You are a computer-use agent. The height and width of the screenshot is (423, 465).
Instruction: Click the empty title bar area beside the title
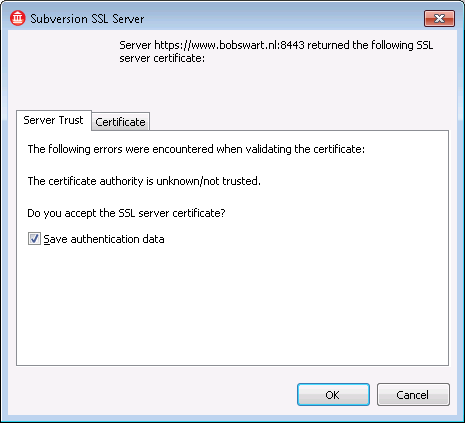pos(283,18)
